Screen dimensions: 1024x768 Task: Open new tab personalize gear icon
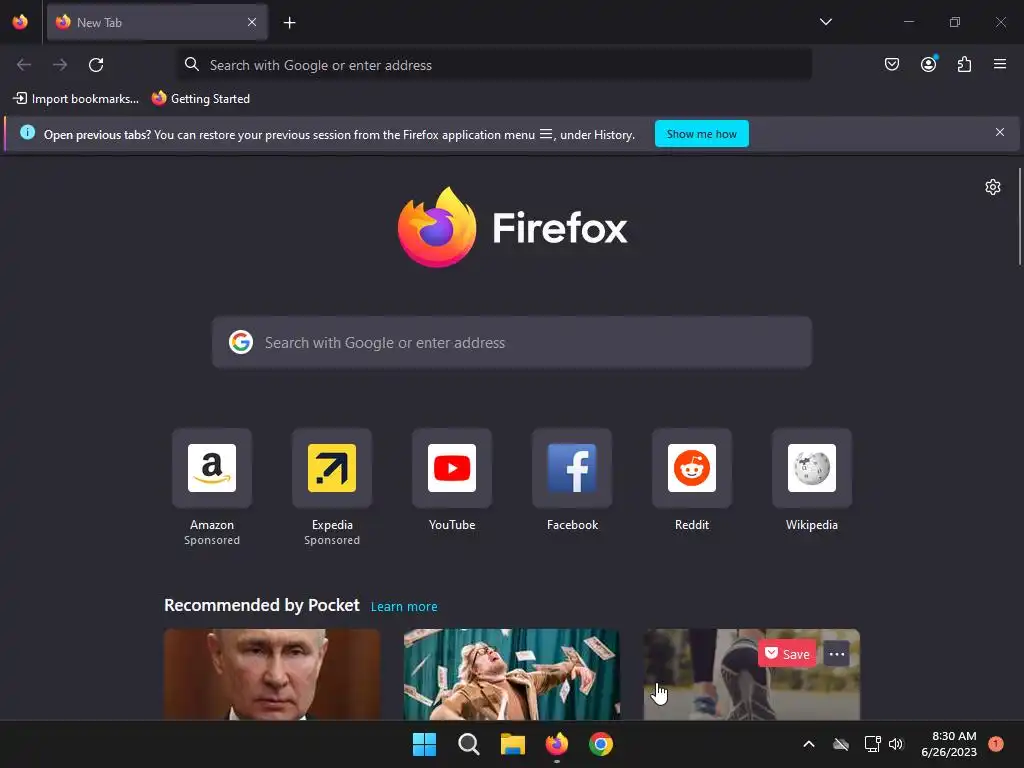tap(992, 187)
